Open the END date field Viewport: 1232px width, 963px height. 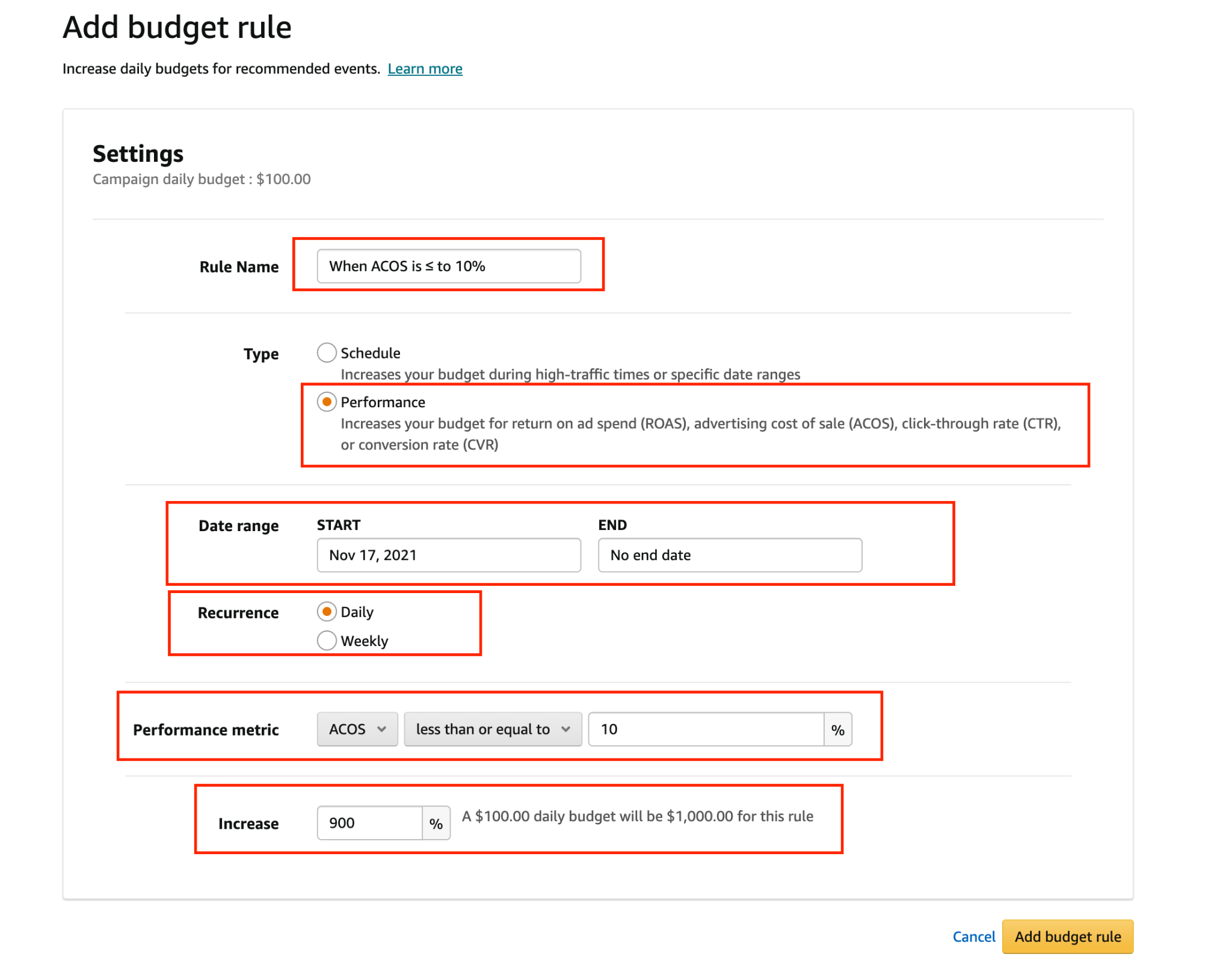point(729,555)
